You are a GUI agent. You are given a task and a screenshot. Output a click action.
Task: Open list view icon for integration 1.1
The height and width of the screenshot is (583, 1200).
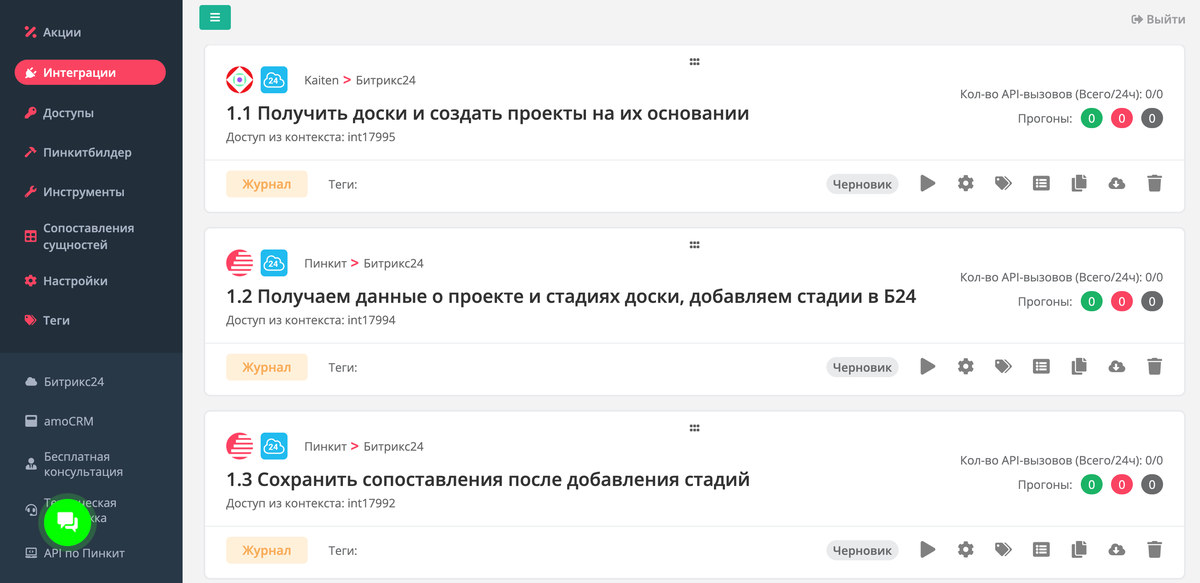point(1041,183)
